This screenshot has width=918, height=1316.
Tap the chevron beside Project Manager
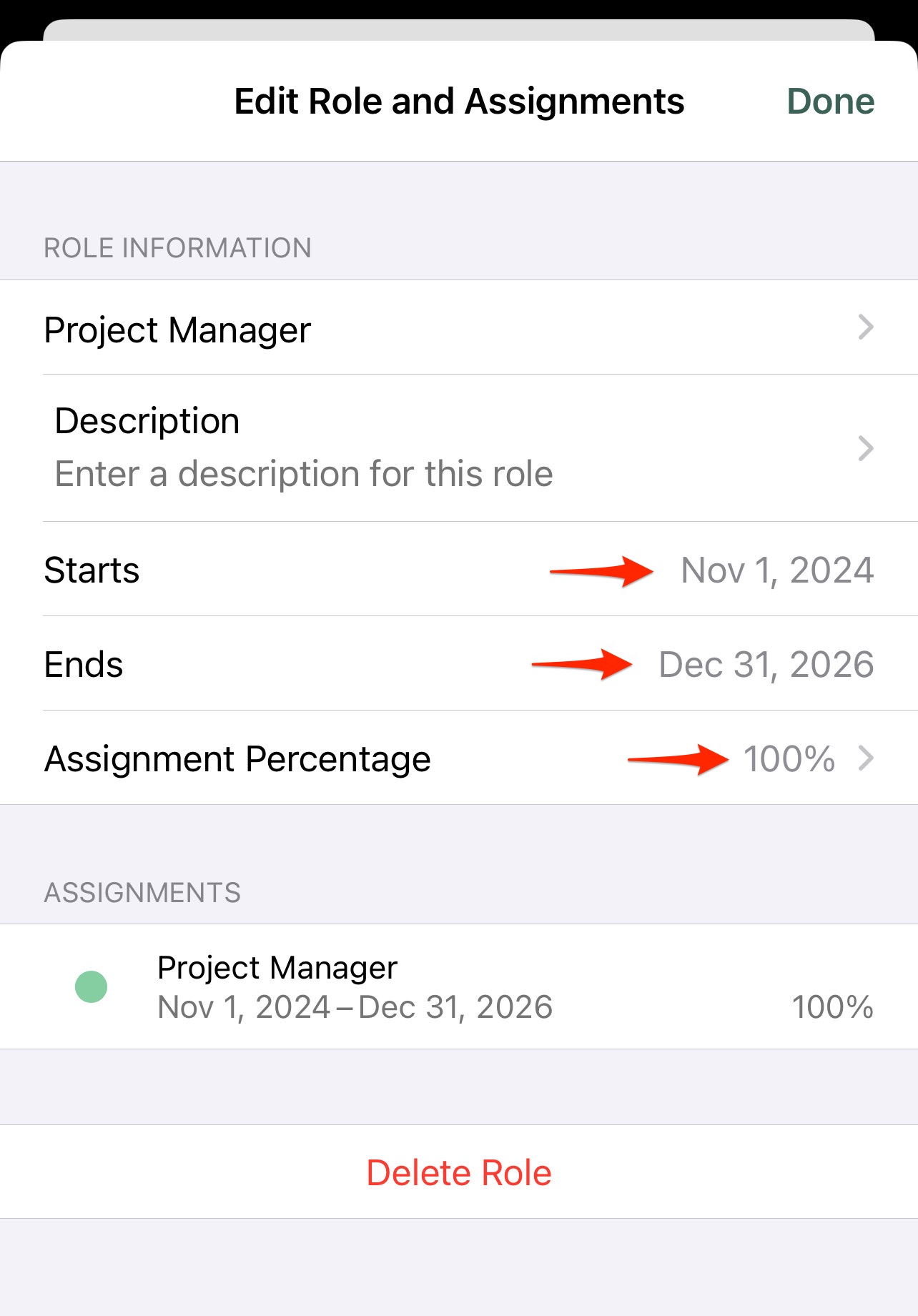(866, 327)
